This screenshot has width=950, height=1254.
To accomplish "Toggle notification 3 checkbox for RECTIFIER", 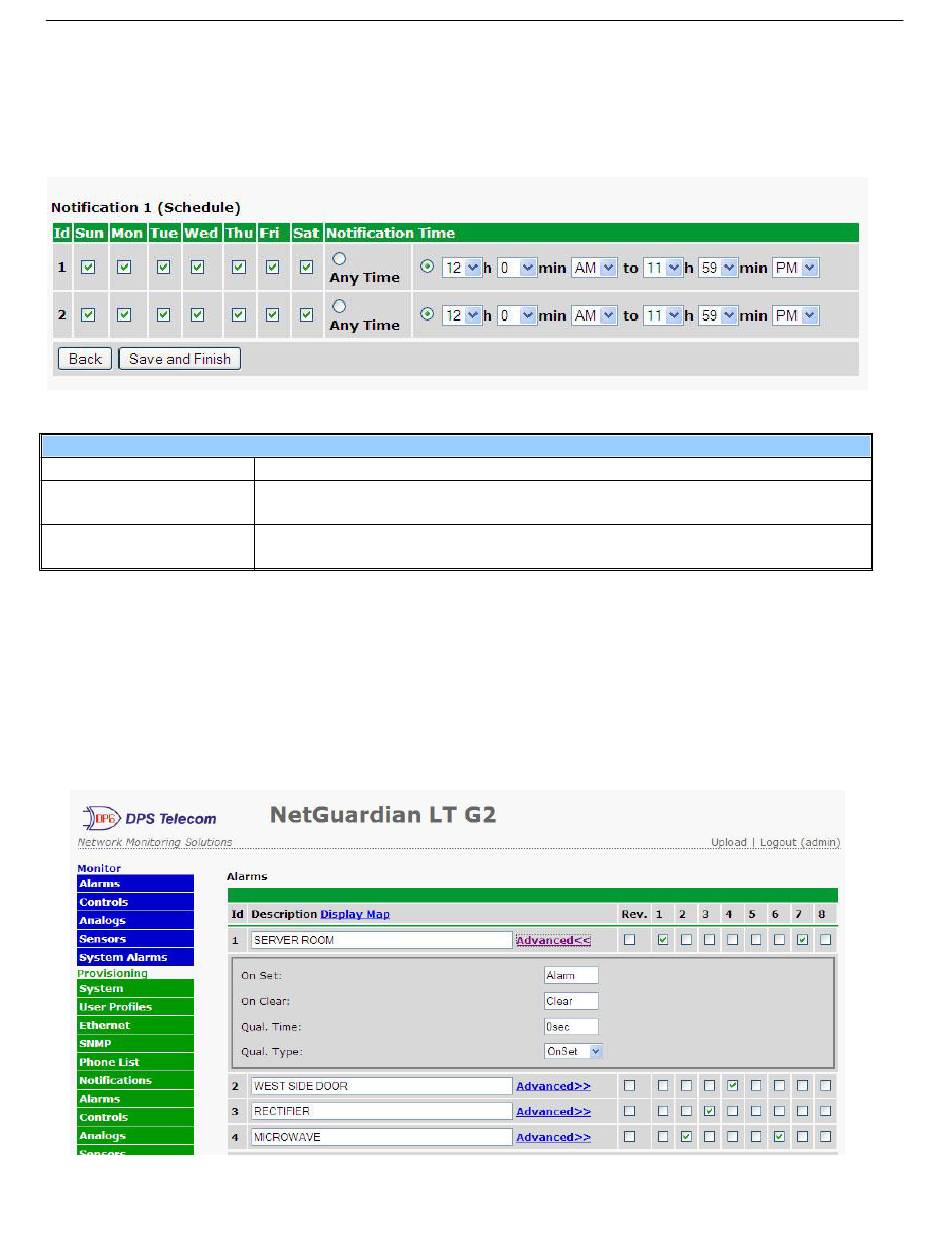I will tap(709, 1111).
